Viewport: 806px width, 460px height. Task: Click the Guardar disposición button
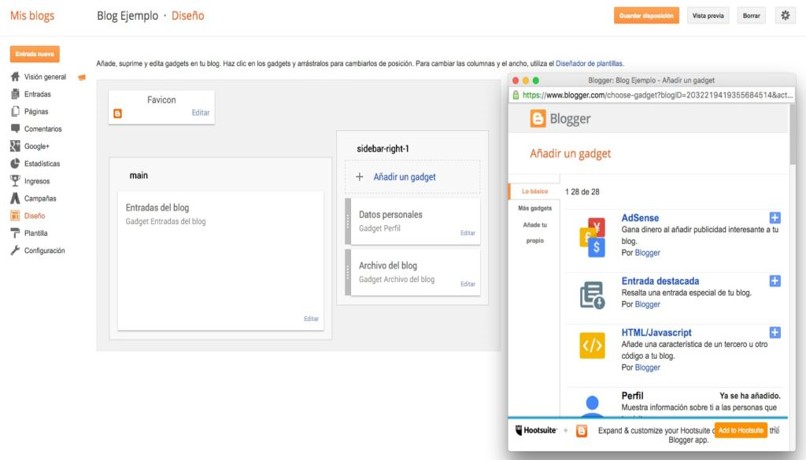point(646,15)
